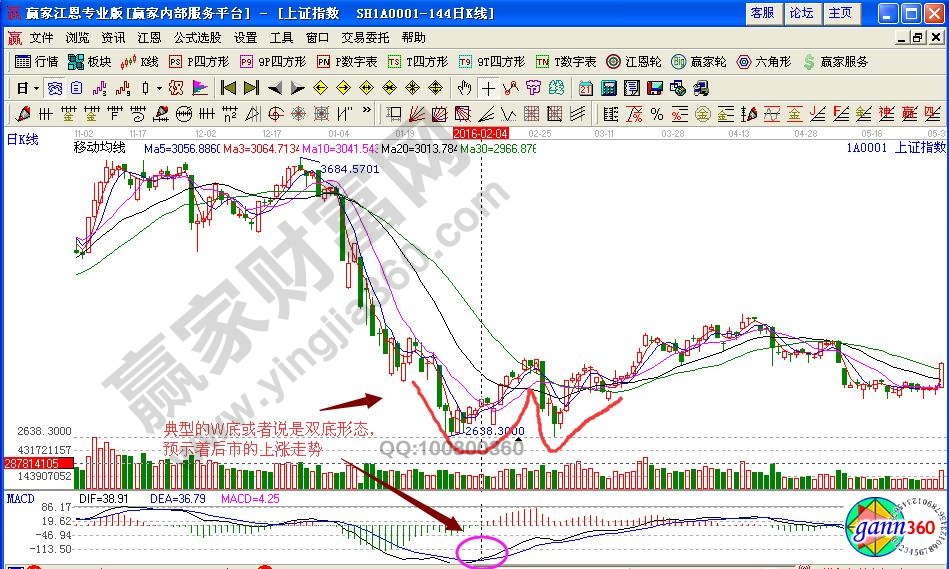Image resolution: width=949 pixels, height=569 pixels.
Task: Select the grid square drawing tool
Action: click(531, 113)
